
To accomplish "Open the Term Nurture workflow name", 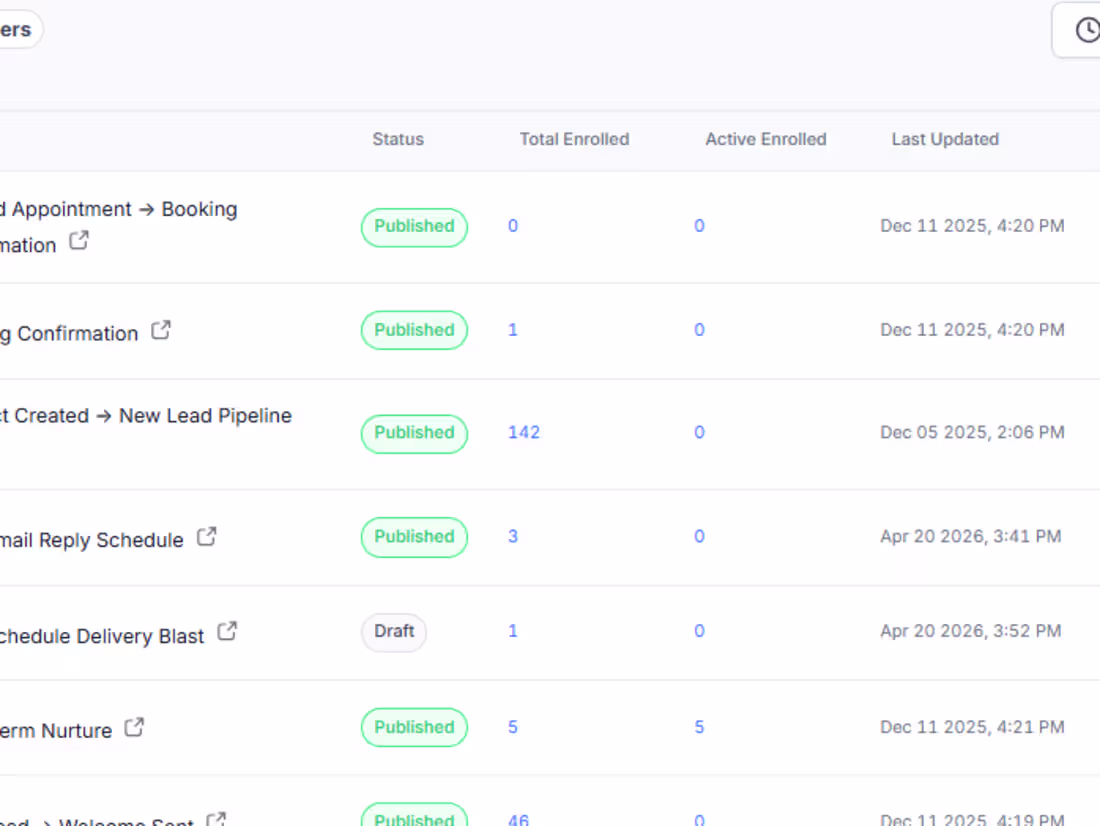I will [56, 731].
